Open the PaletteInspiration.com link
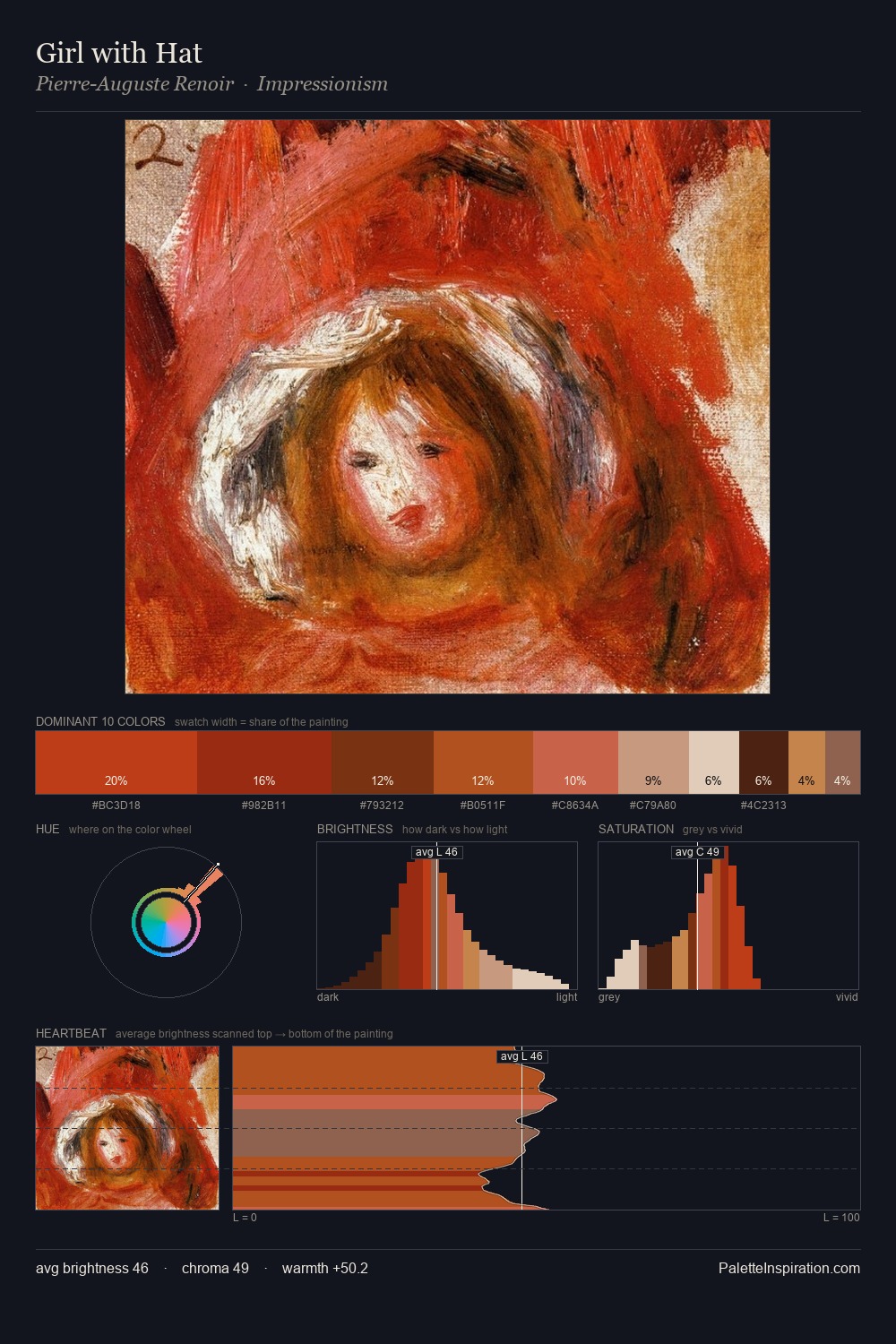This screenshot has height=1344, width=896. pos(789,1268)
